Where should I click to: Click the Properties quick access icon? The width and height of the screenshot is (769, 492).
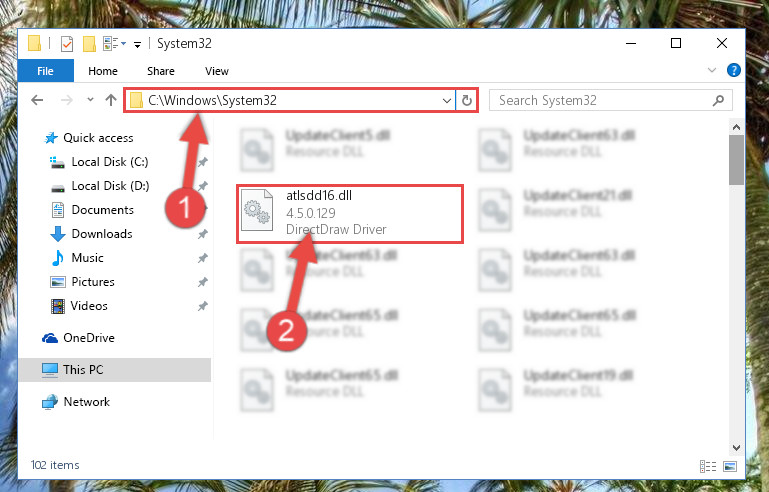click(x=67, y=44)
